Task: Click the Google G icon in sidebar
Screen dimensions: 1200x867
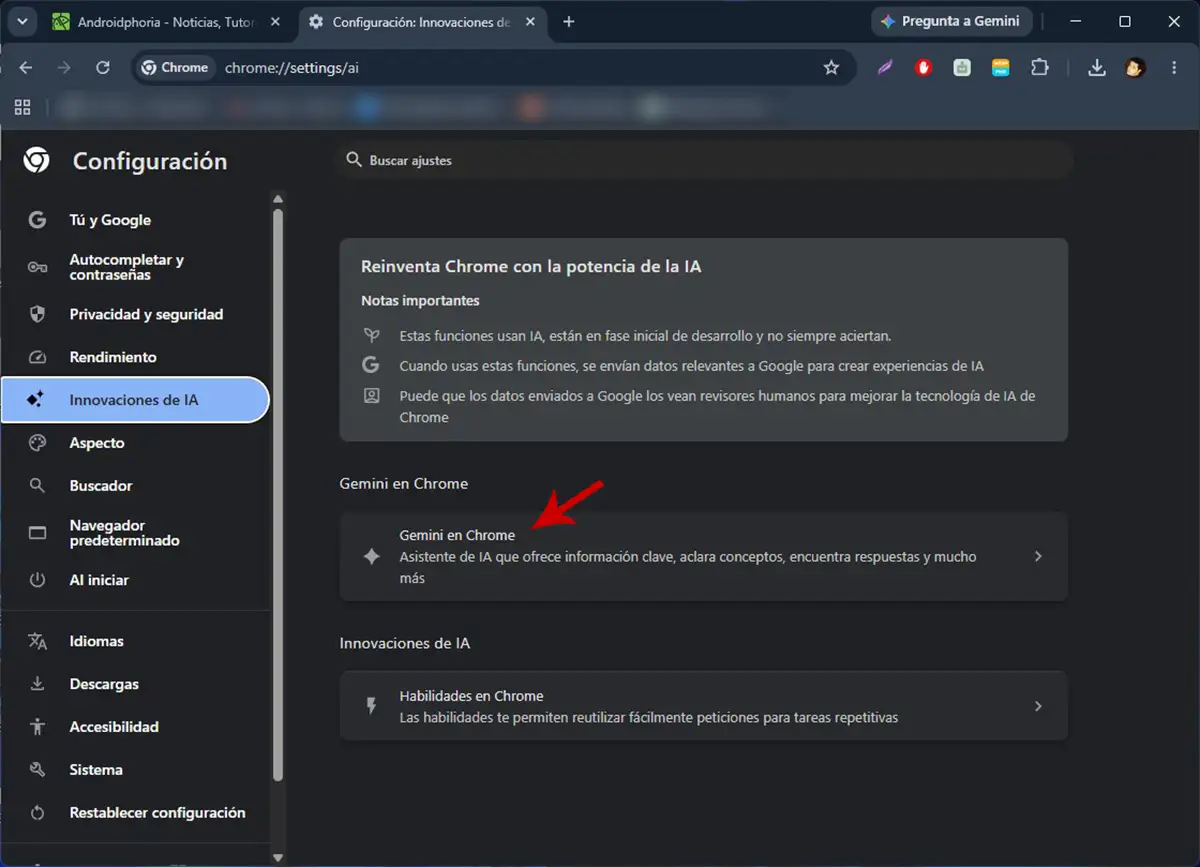Action: (x=37, y=220)
